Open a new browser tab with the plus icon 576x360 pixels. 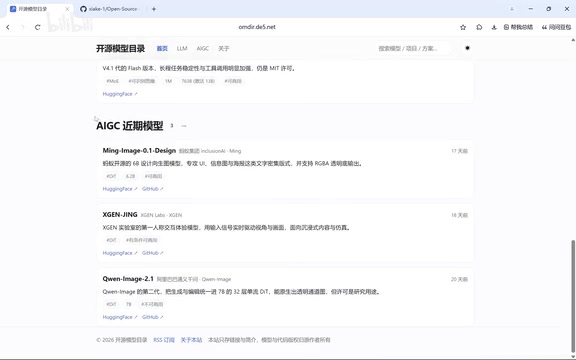coord(154,9)
